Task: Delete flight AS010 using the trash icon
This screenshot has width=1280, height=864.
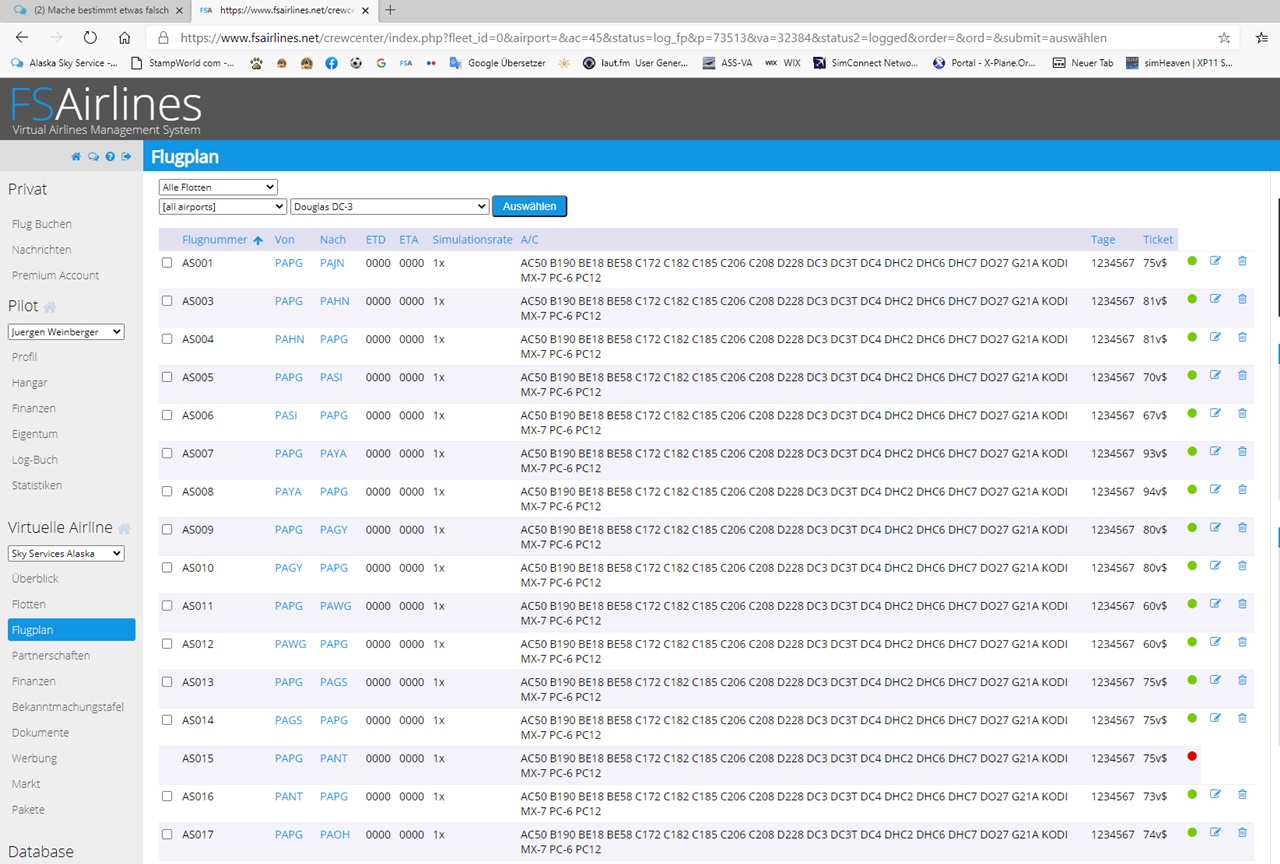Action: (x=1242, y=565)
